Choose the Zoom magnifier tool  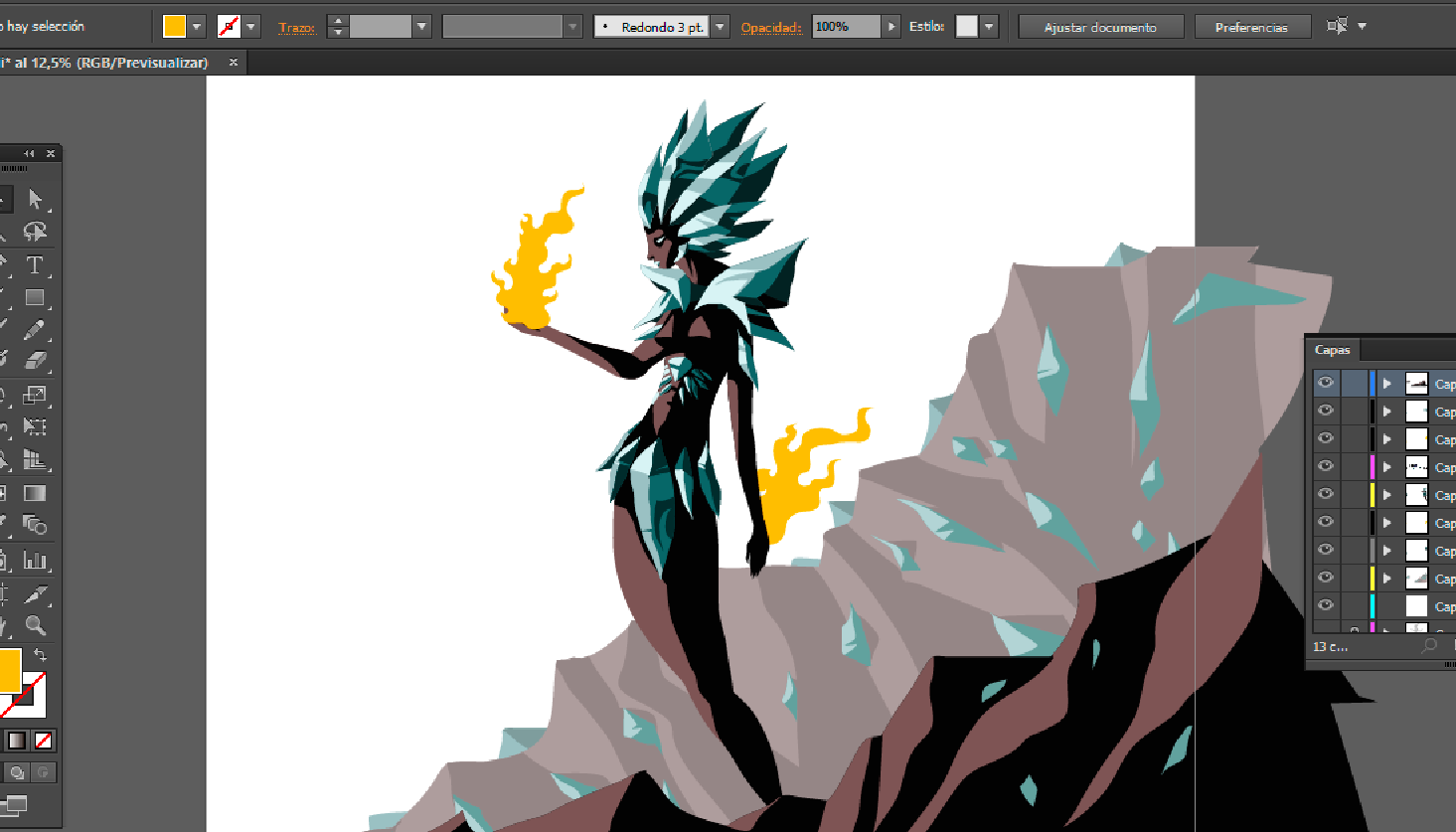click(x=35, y=625)
